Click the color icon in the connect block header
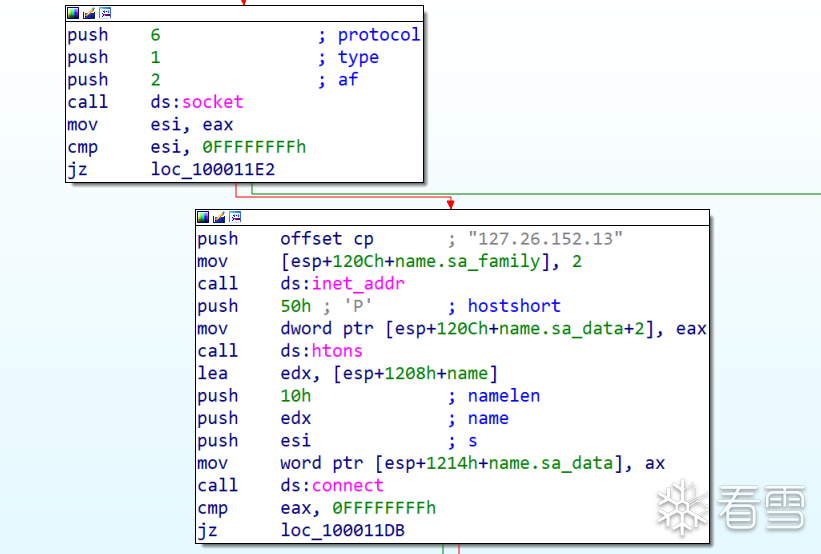 (203, 217)
